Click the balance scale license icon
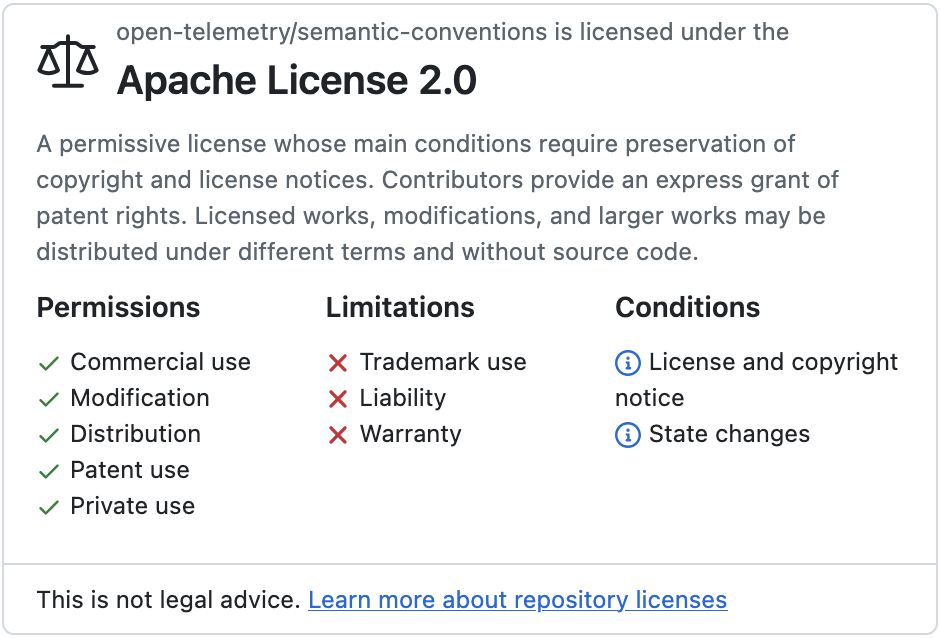This screenshot has width=940, height=638. pos(68,62)
